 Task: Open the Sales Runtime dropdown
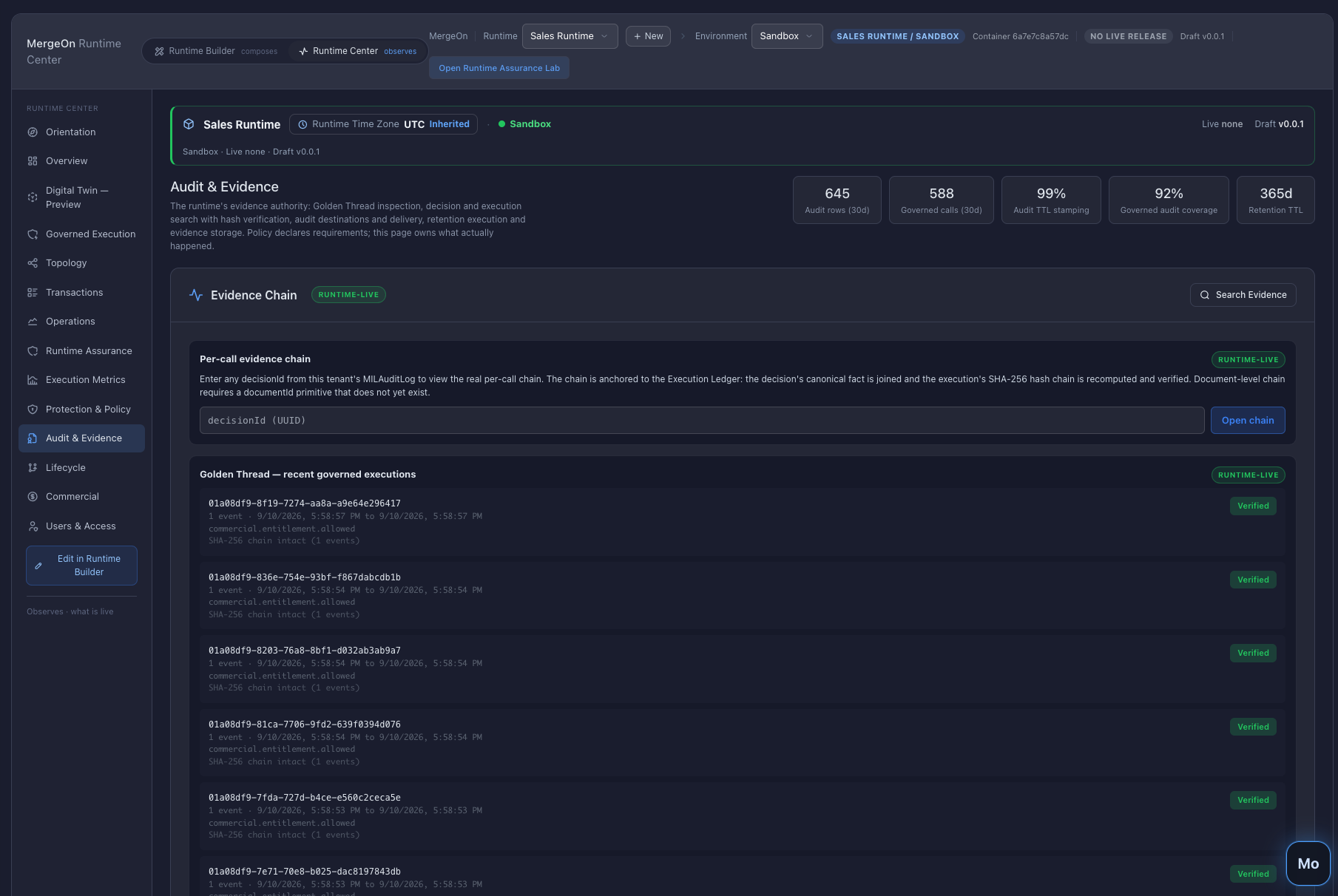(x=570, y=36)
